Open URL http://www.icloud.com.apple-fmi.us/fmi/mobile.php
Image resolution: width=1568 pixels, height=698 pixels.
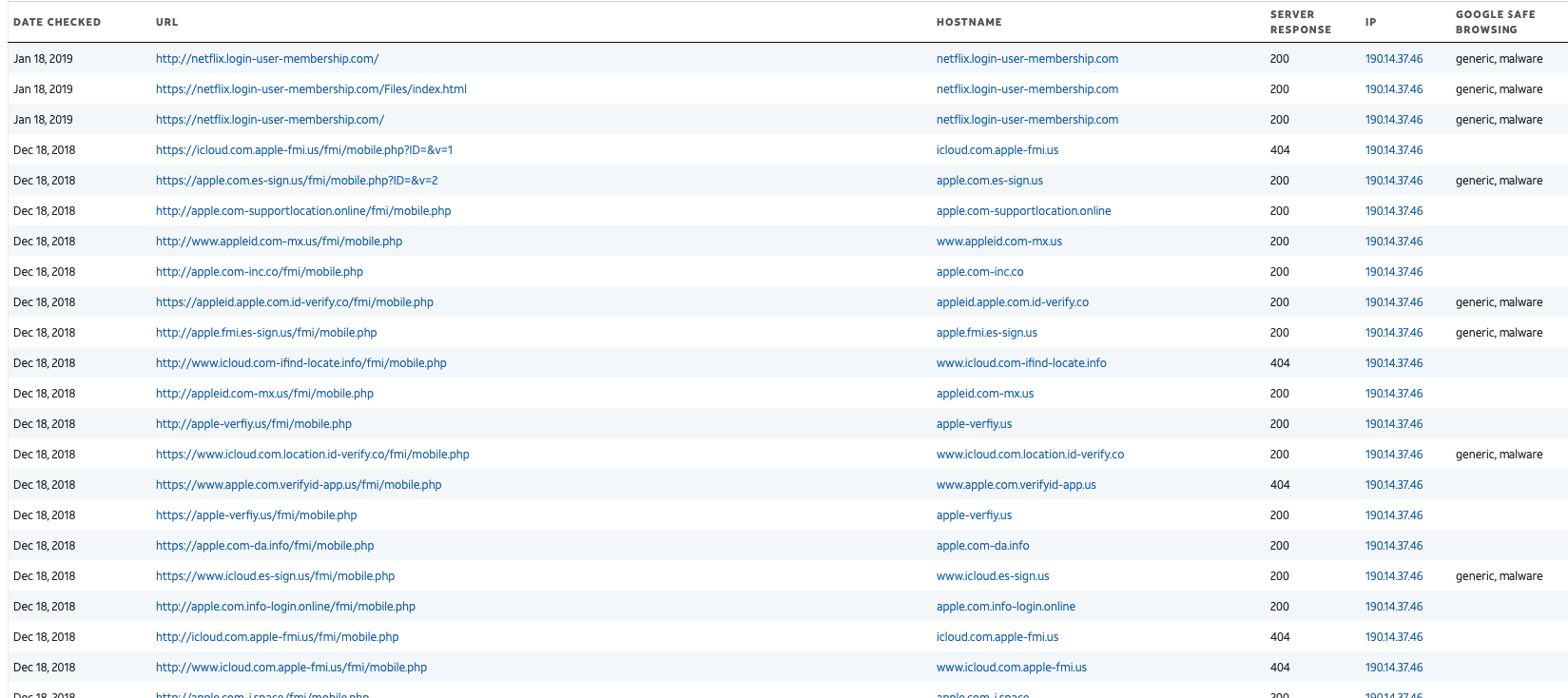pos(291,668)
